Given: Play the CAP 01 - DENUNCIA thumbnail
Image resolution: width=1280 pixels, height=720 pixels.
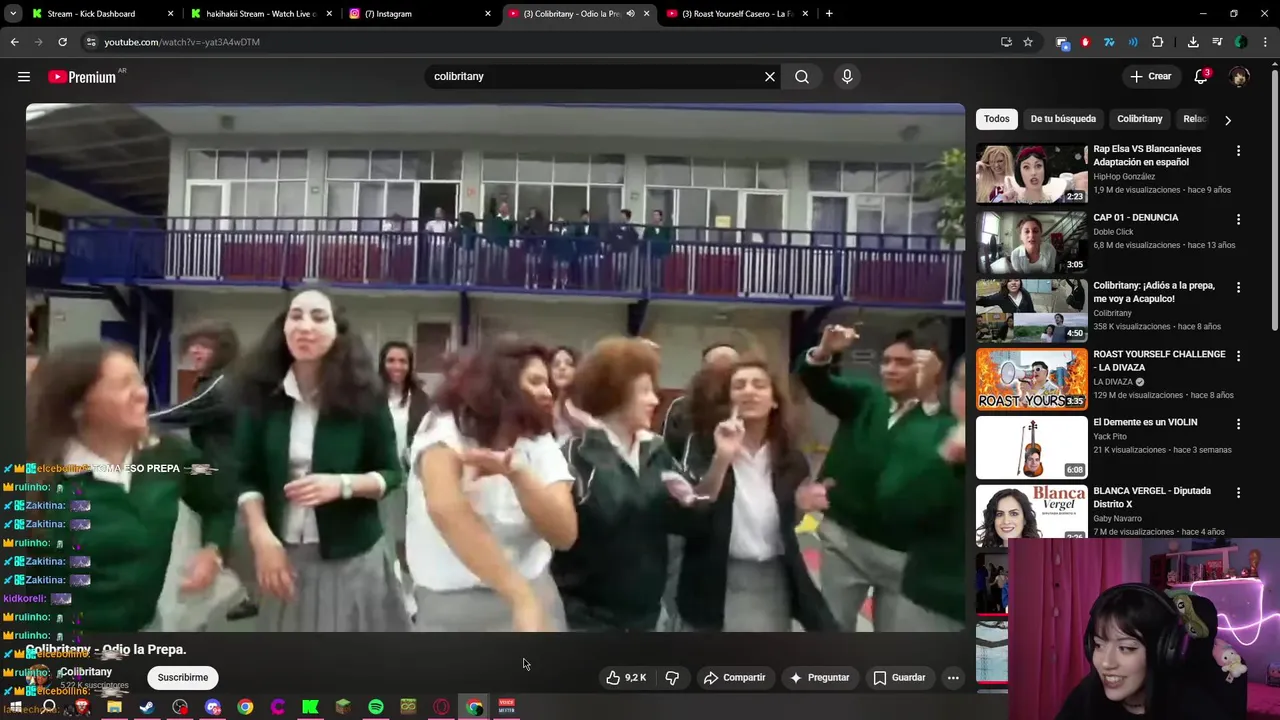Looking at the screenshot, I should pyautogui.click(x=1031, y=242).
